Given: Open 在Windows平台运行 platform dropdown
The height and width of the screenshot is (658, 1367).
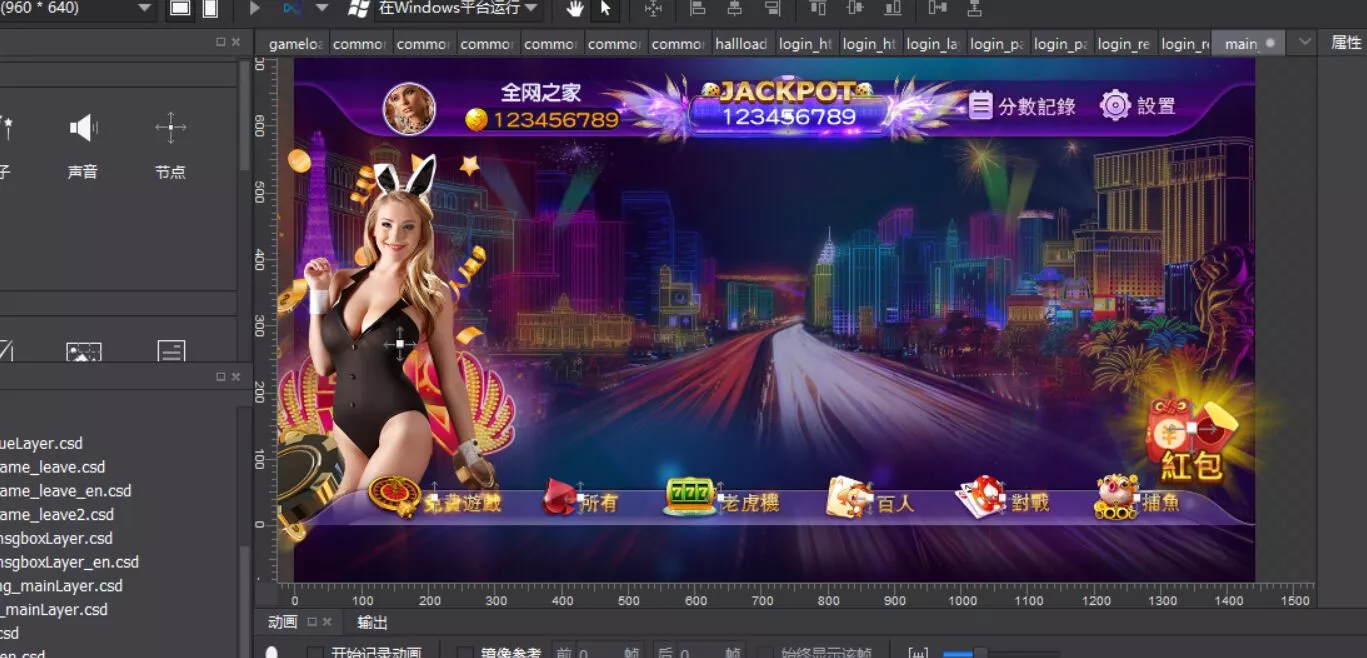Looking at the screenshot, I should pos(531,9).
